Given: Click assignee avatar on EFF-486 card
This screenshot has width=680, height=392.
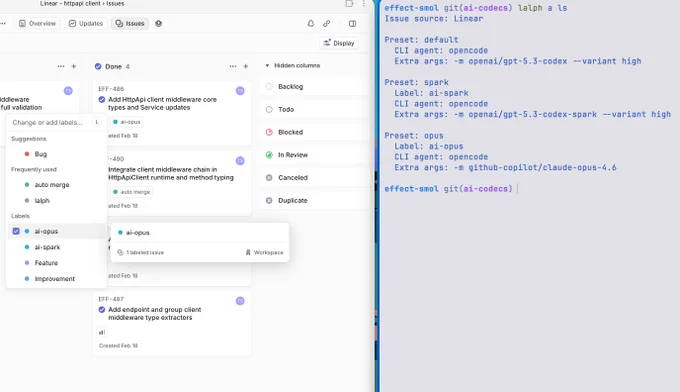Looking at the screenshot, I should 240,91.
